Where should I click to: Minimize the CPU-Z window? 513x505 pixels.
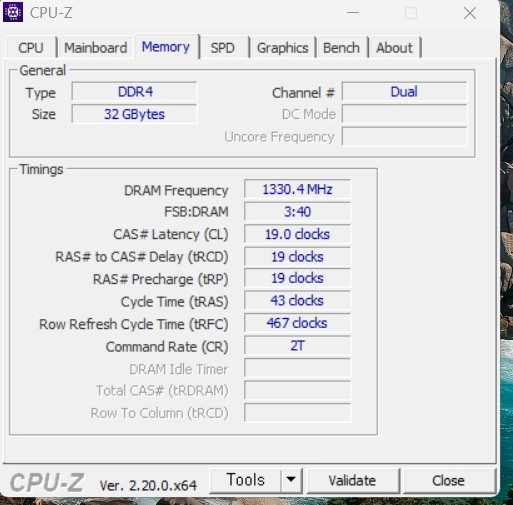click(353, 13)
